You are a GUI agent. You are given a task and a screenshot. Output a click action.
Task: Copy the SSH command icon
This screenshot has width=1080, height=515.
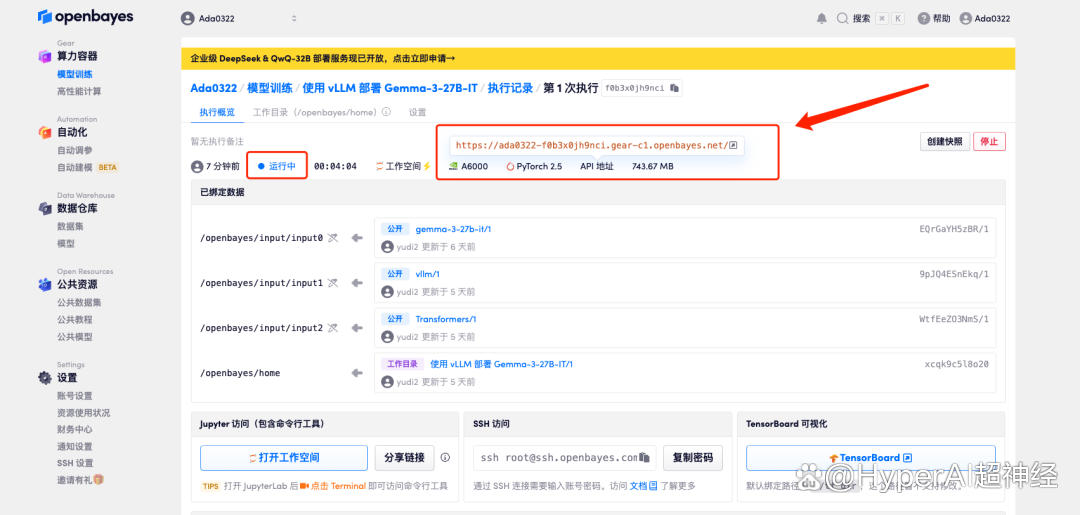645,457
